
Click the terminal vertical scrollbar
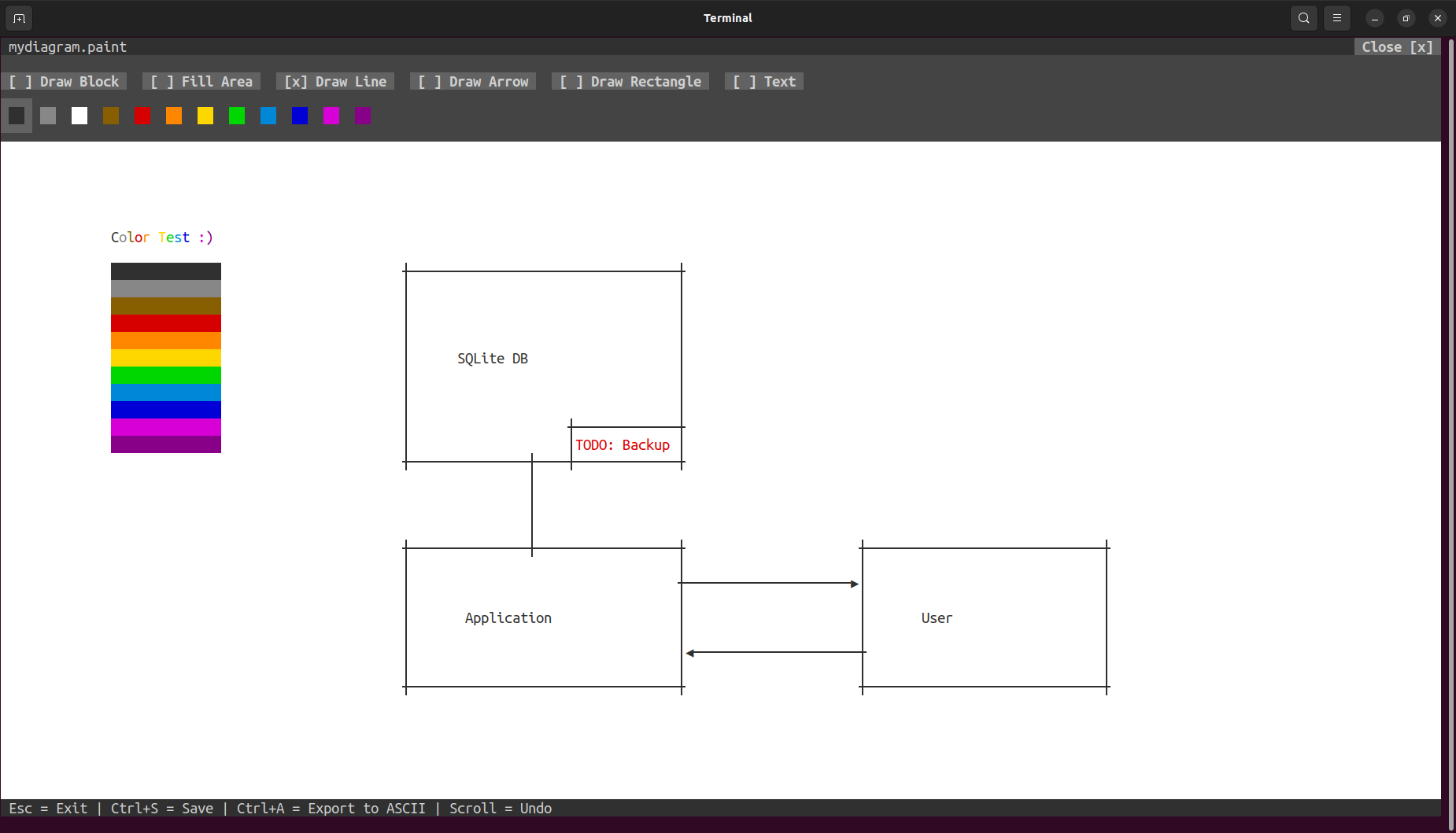(x=1450, y=433)
